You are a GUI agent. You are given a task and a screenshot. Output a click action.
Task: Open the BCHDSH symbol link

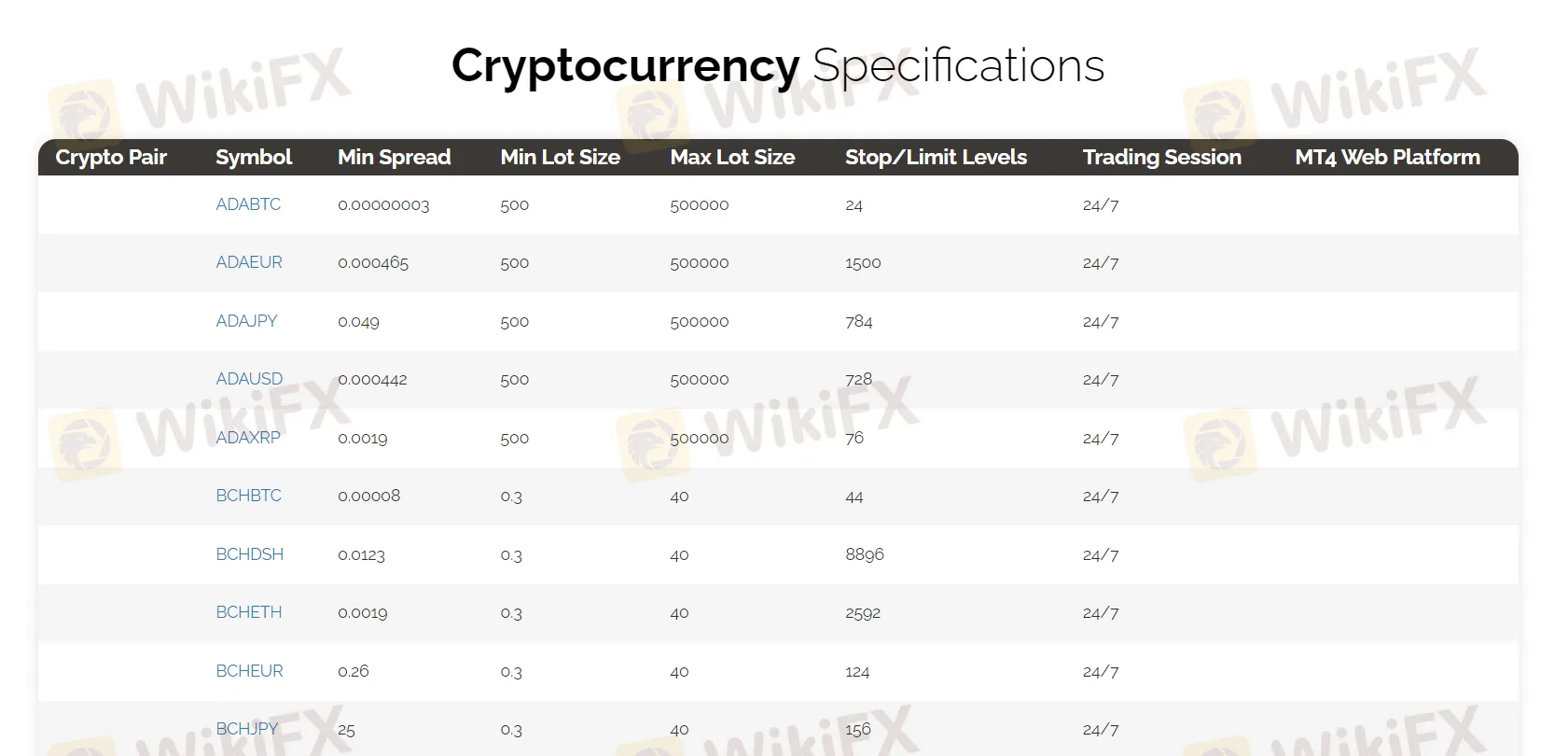tap(249, 554)
